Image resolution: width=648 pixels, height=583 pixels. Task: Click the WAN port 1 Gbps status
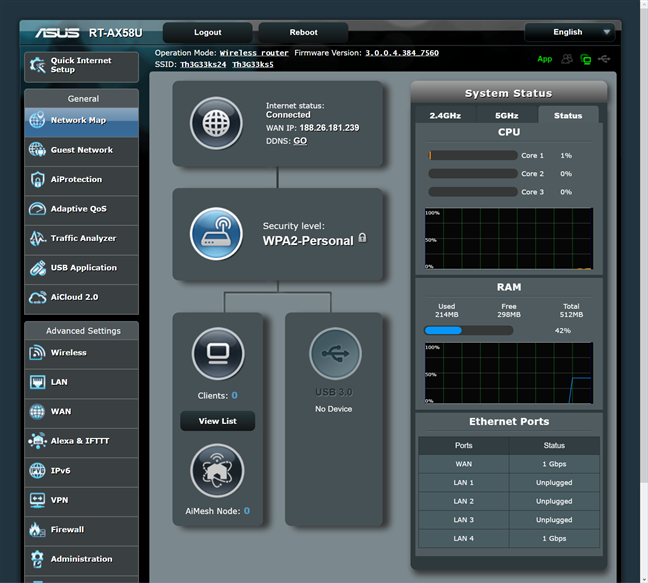click(x=554, y=464)
